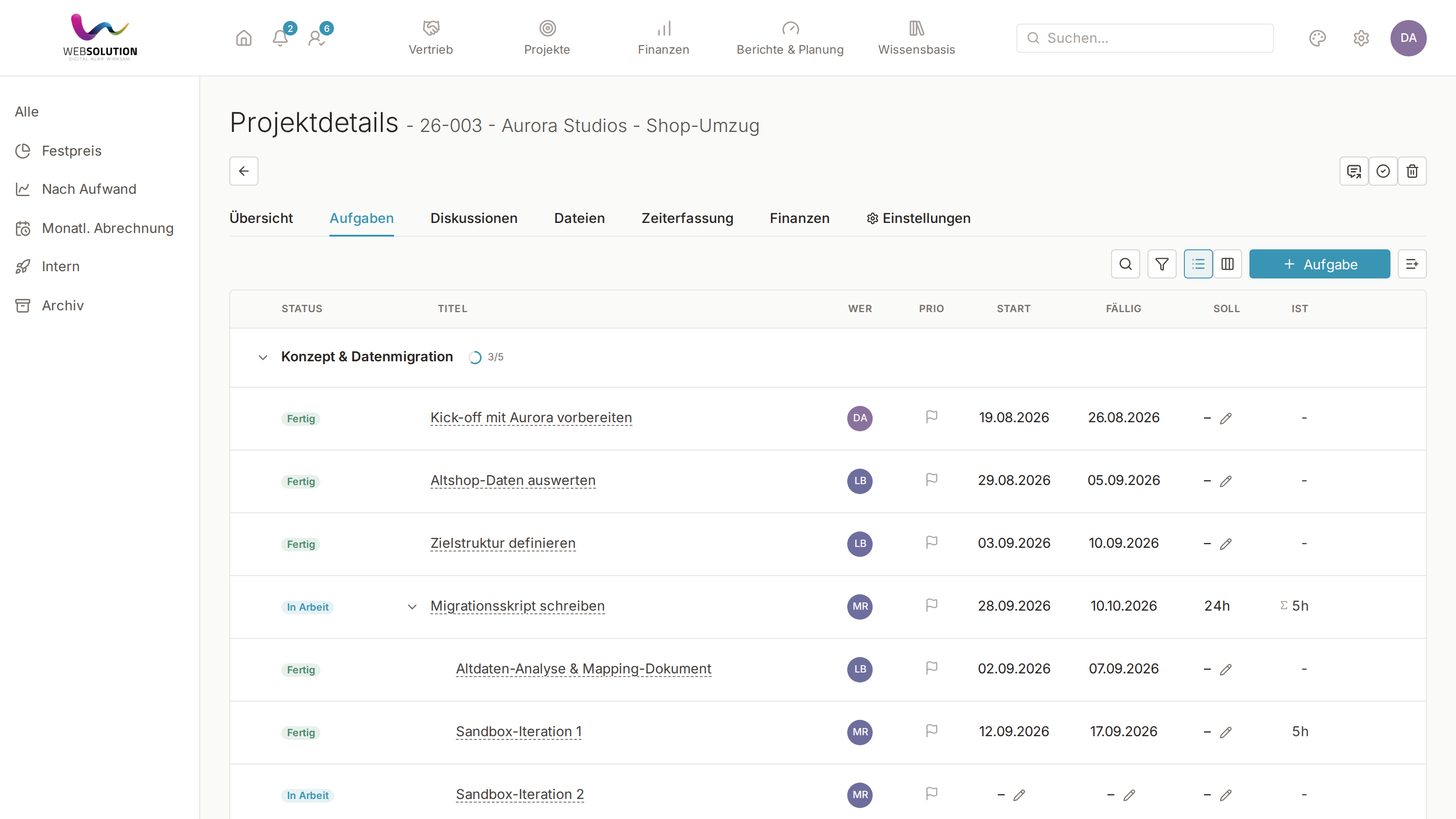
Task: Click the + Aufgabe button
Action: [x=1319, y=264]
